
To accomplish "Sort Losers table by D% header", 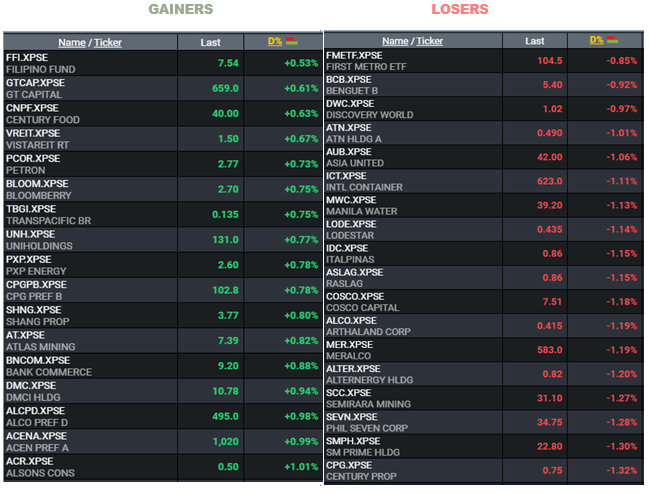I will point(596,40).
